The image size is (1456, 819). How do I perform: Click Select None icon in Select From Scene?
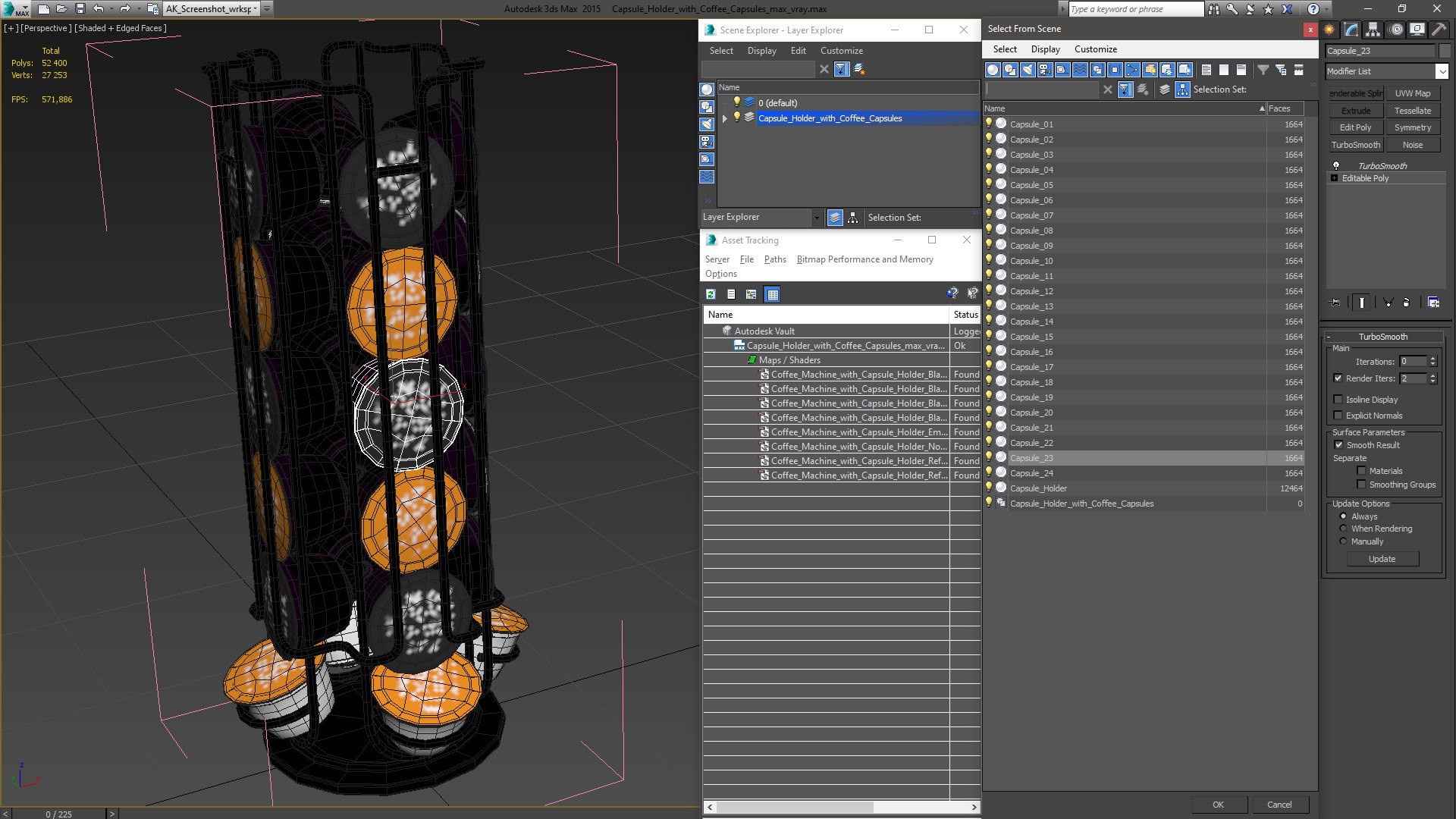coord(1224,70)
